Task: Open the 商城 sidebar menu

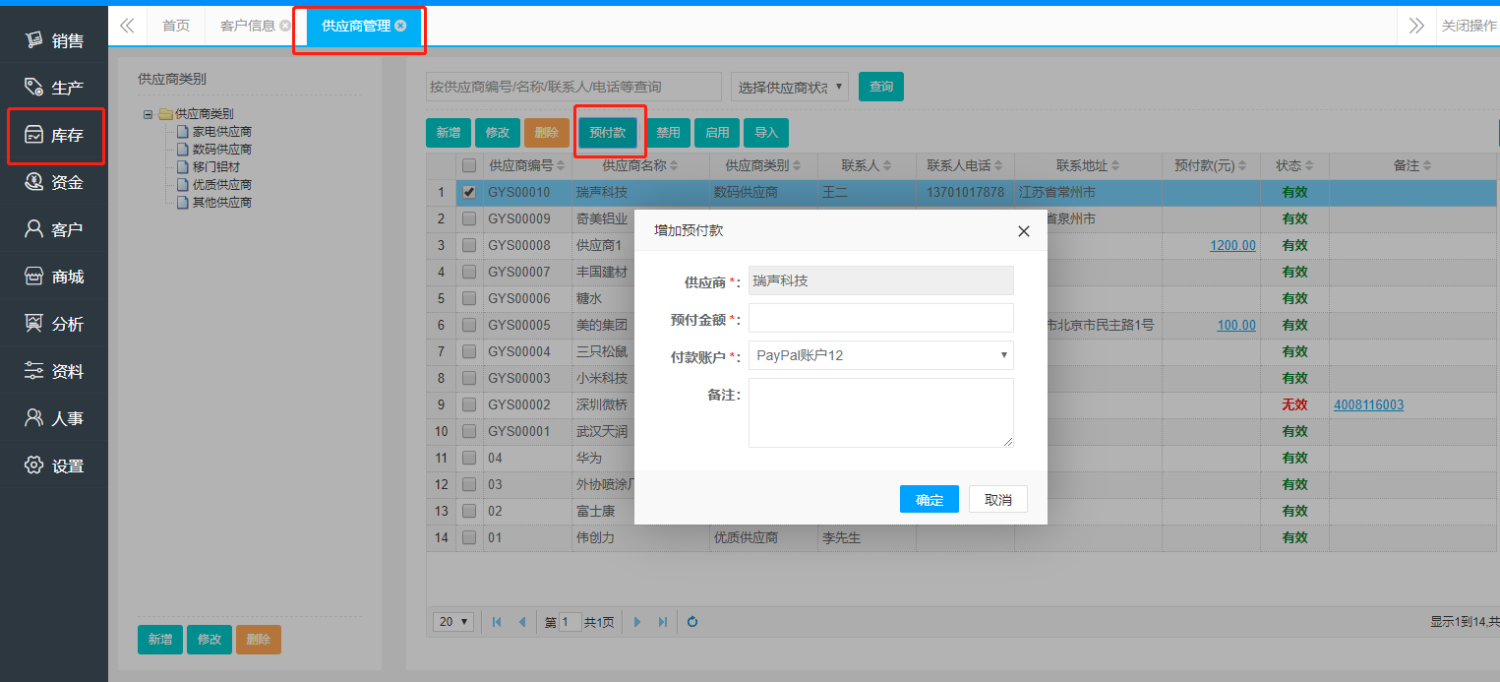Action: coord(54,277)
